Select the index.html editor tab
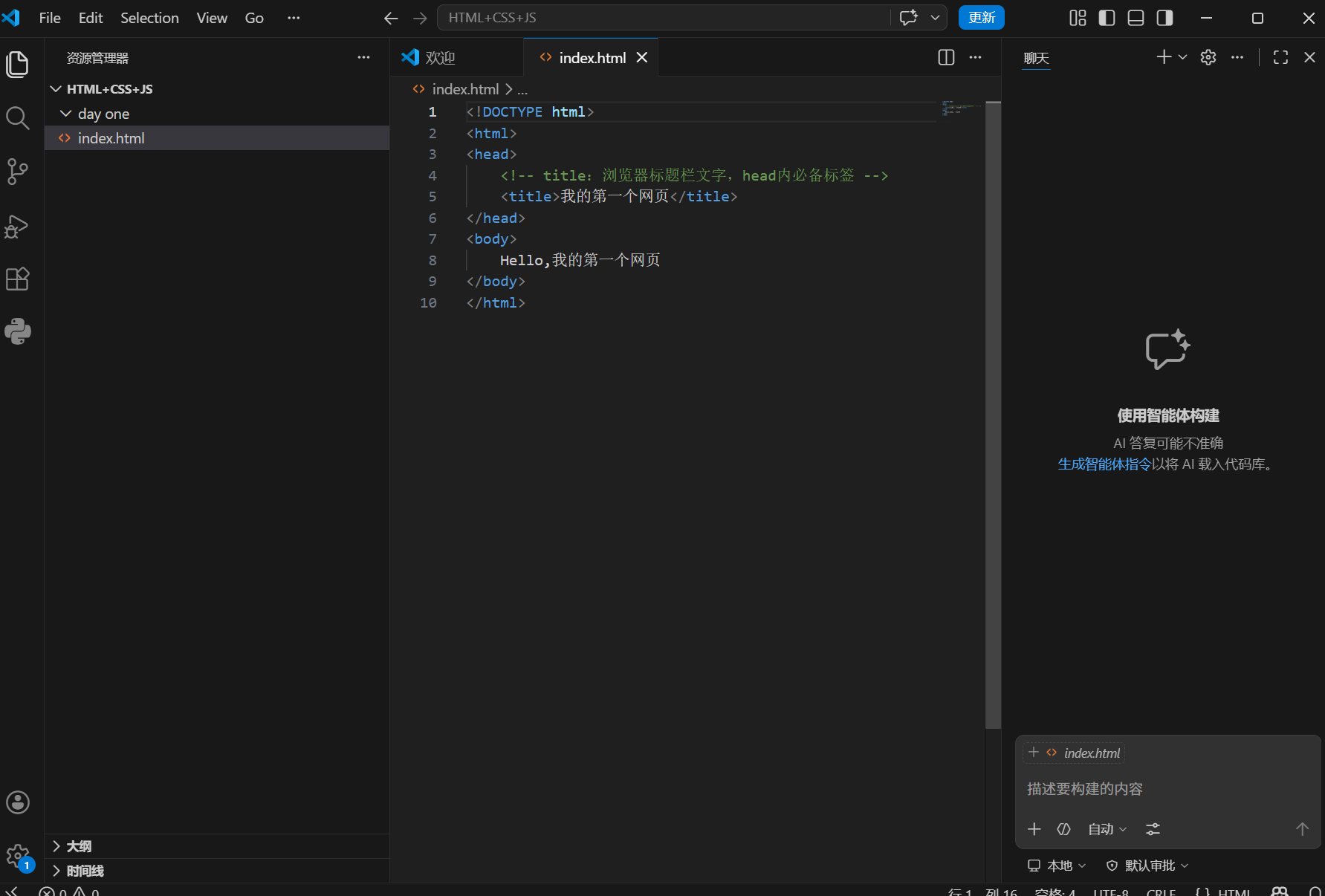 [x=591, y=57]
